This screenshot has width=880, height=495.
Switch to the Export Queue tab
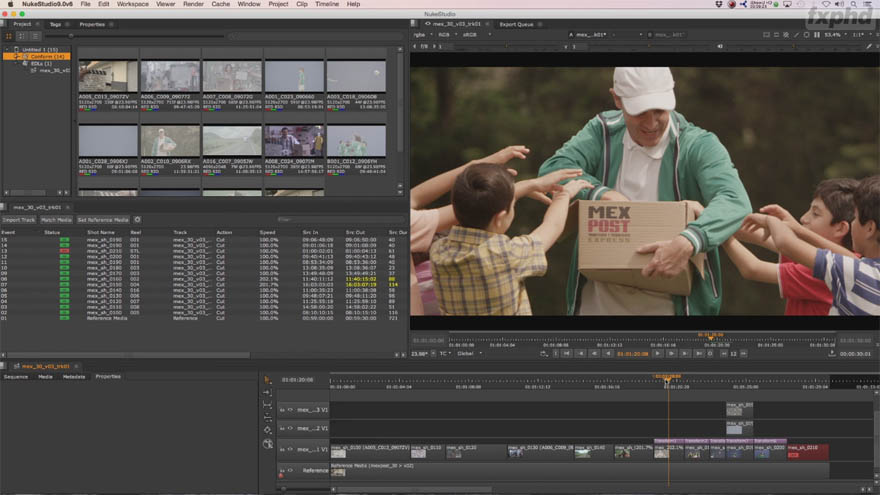pos(516,24)
